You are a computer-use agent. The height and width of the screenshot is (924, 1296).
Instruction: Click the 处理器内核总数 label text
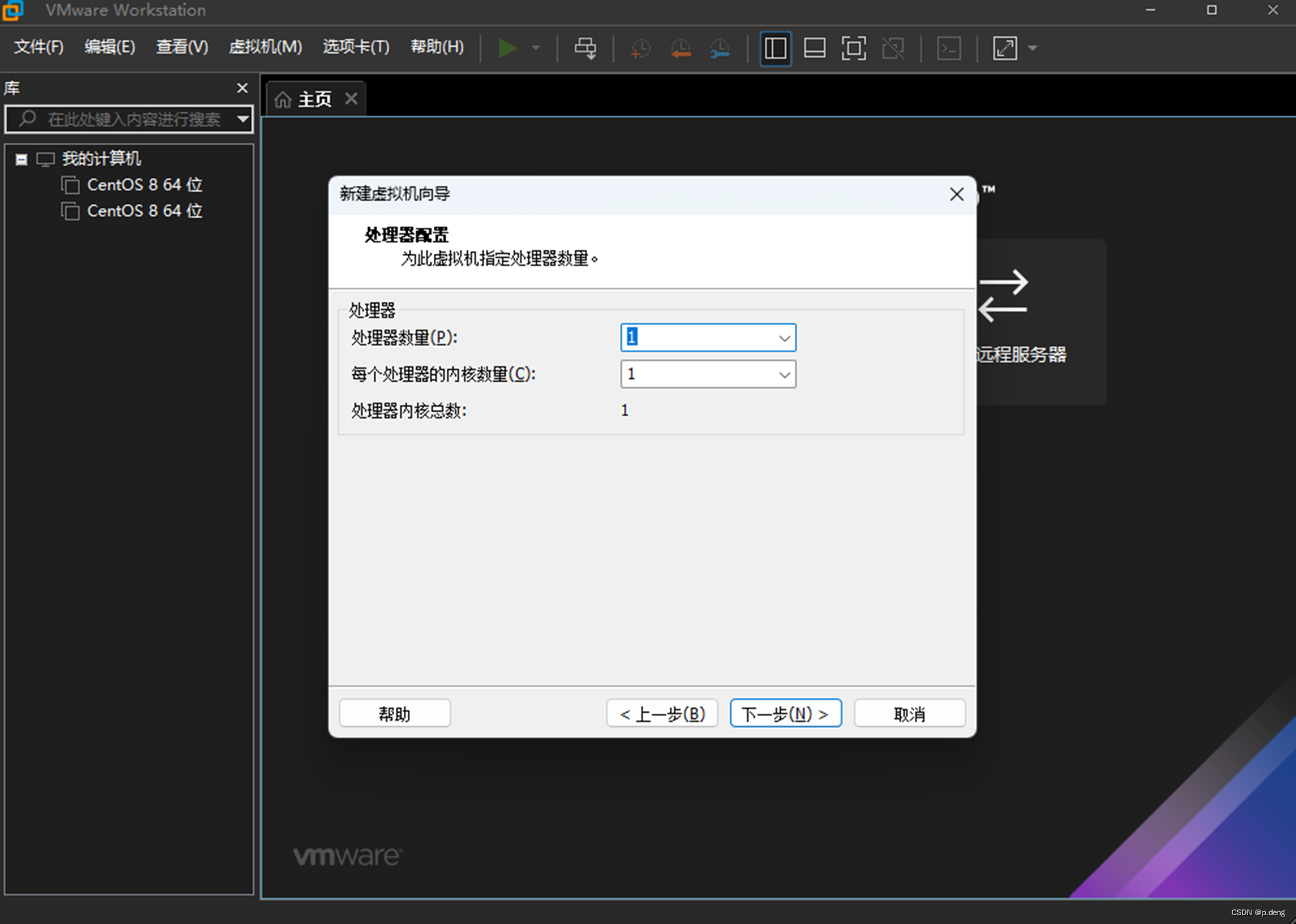pyautogui.click(x=409, y=411)
